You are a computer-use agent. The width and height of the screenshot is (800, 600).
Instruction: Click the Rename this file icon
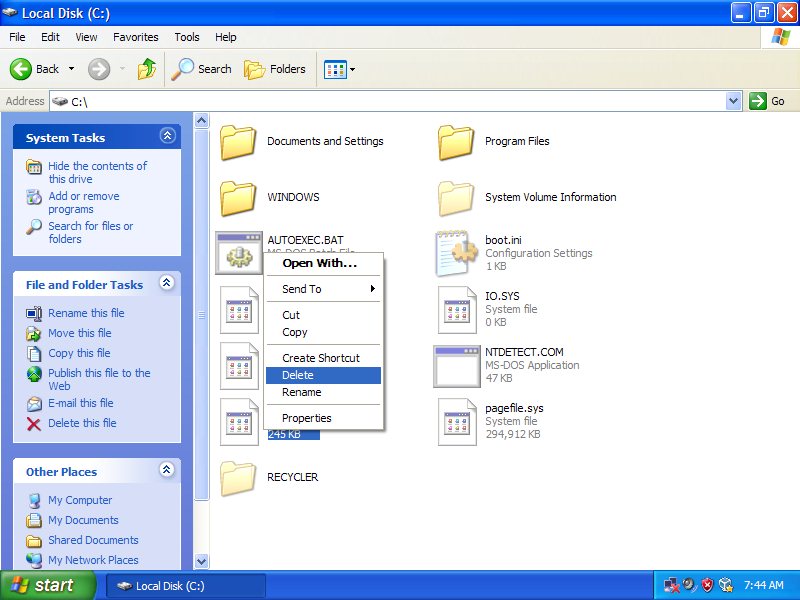point(34,313)
